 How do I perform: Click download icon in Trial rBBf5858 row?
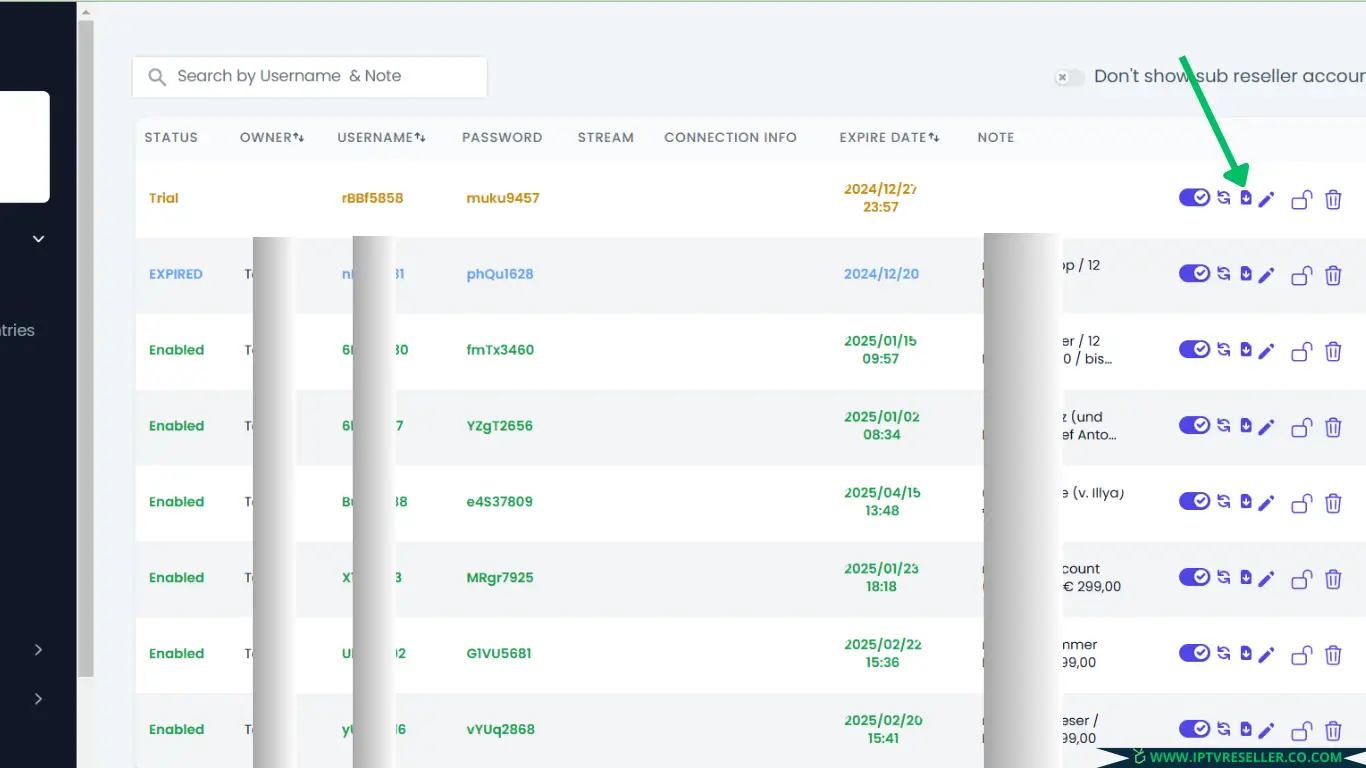point(1246,198)
